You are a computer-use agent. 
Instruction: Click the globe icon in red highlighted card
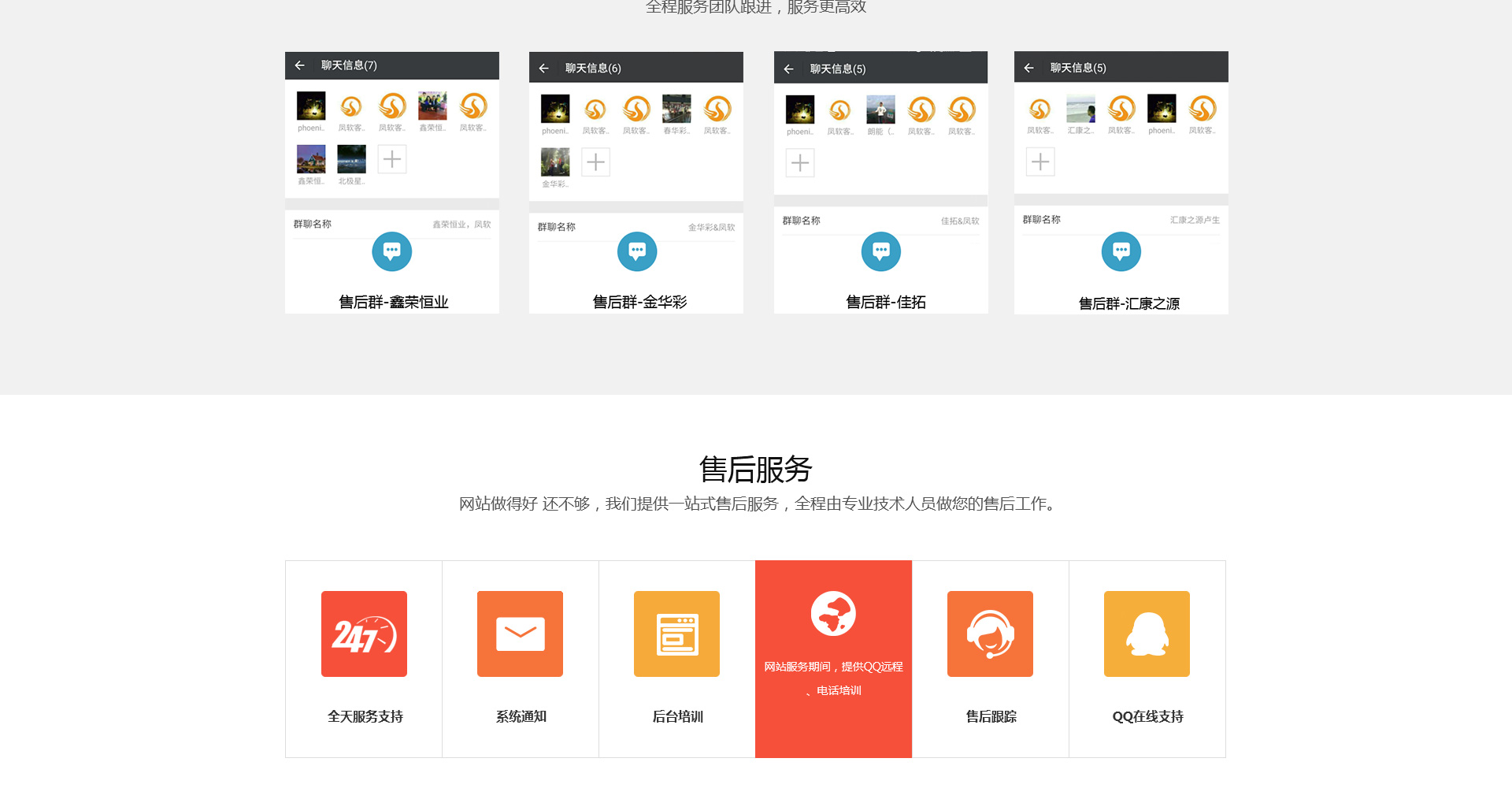833,613
